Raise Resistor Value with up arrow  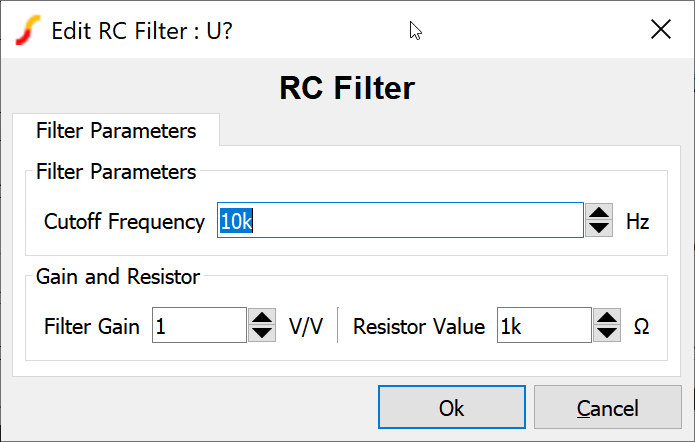[x=607, y=318]
